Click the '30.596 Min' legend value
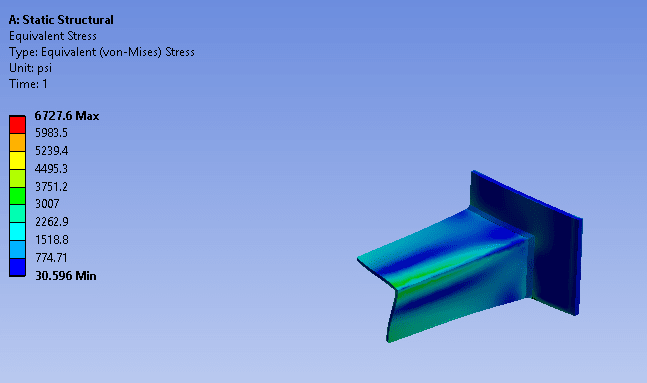 click(x=66, y=276)
